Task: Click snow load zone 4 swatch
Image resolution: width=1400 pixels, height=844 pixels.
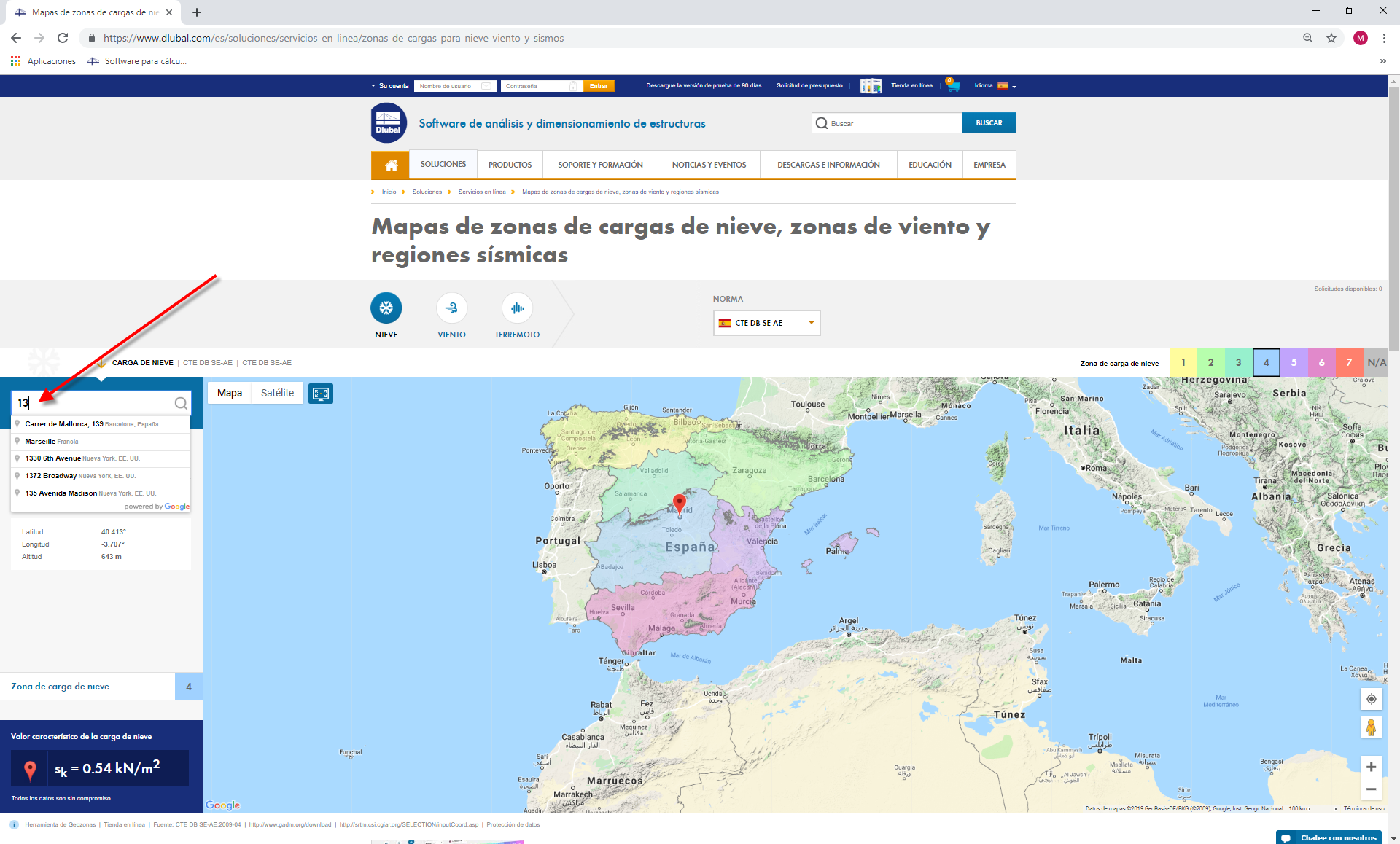Action: [1266, 362]
